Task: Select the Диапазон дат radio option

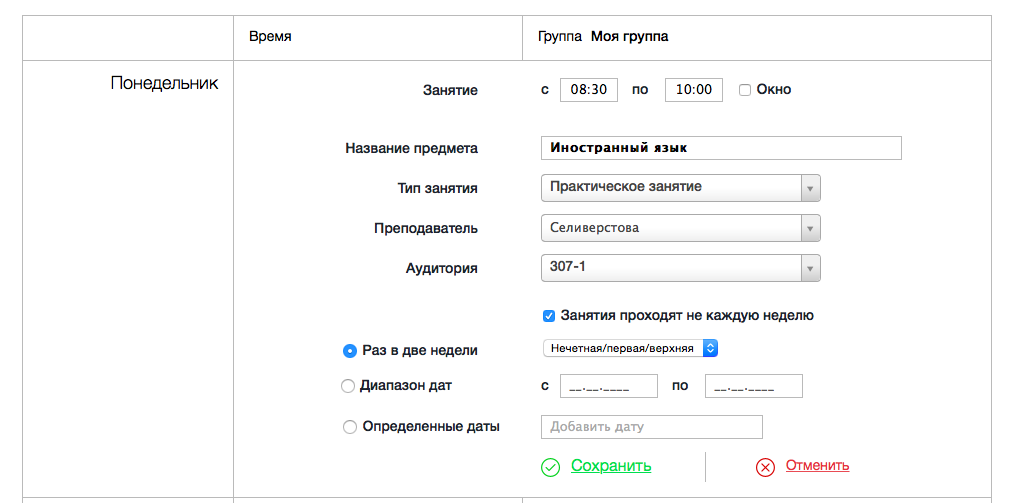Action: [348, 386]
